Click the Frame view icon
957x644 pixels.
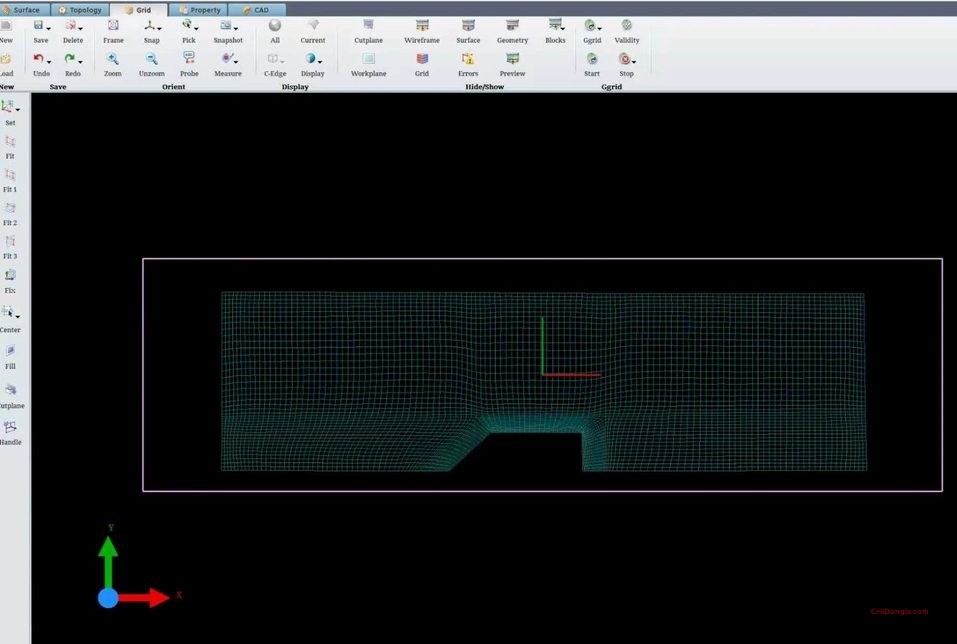(113, 25)
